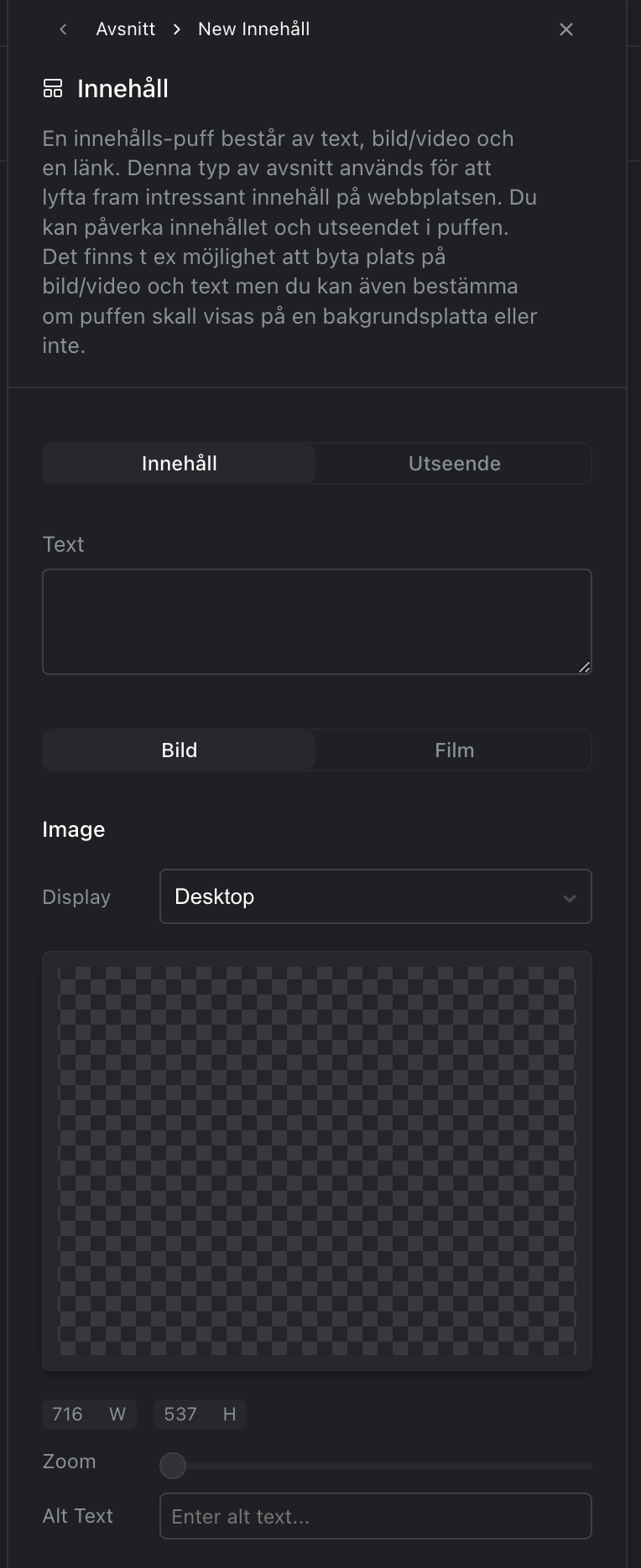Screen dimensions: 641x1568
Task: Click the resize handle of the Text area
Action: 584,667
